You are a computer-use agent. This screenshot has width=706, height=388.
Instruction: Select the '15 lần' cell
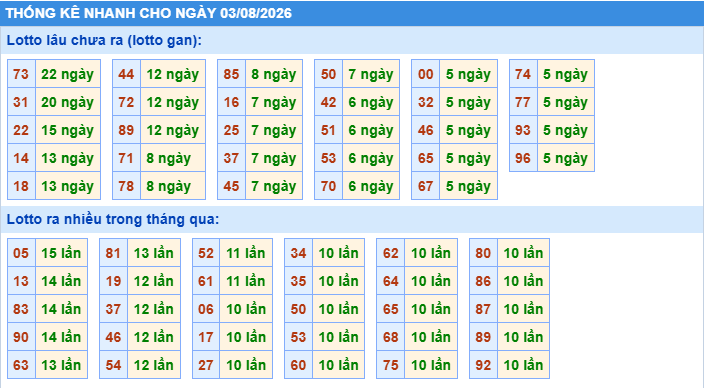[61, 253]
